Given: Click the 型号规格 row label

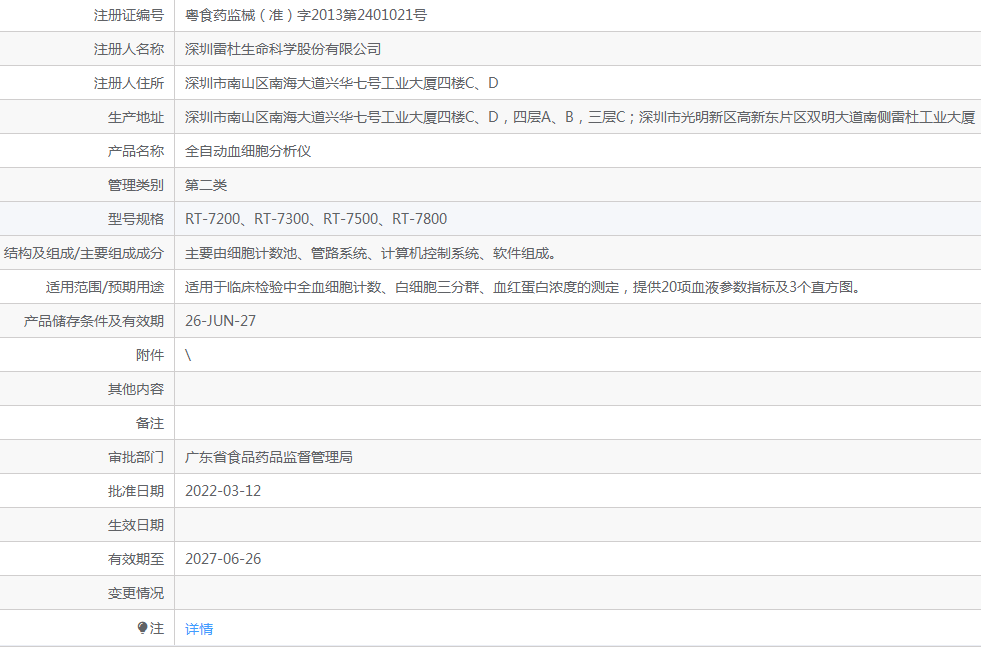Looking at the screenshot, I should [136, 219].
